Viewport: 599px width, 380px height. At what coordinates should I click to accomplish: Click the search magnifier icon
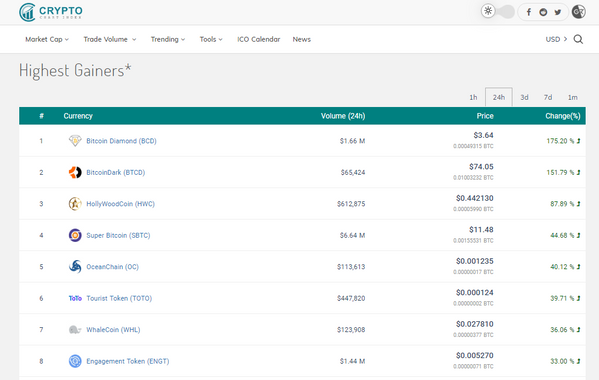[x=578, y=39]
